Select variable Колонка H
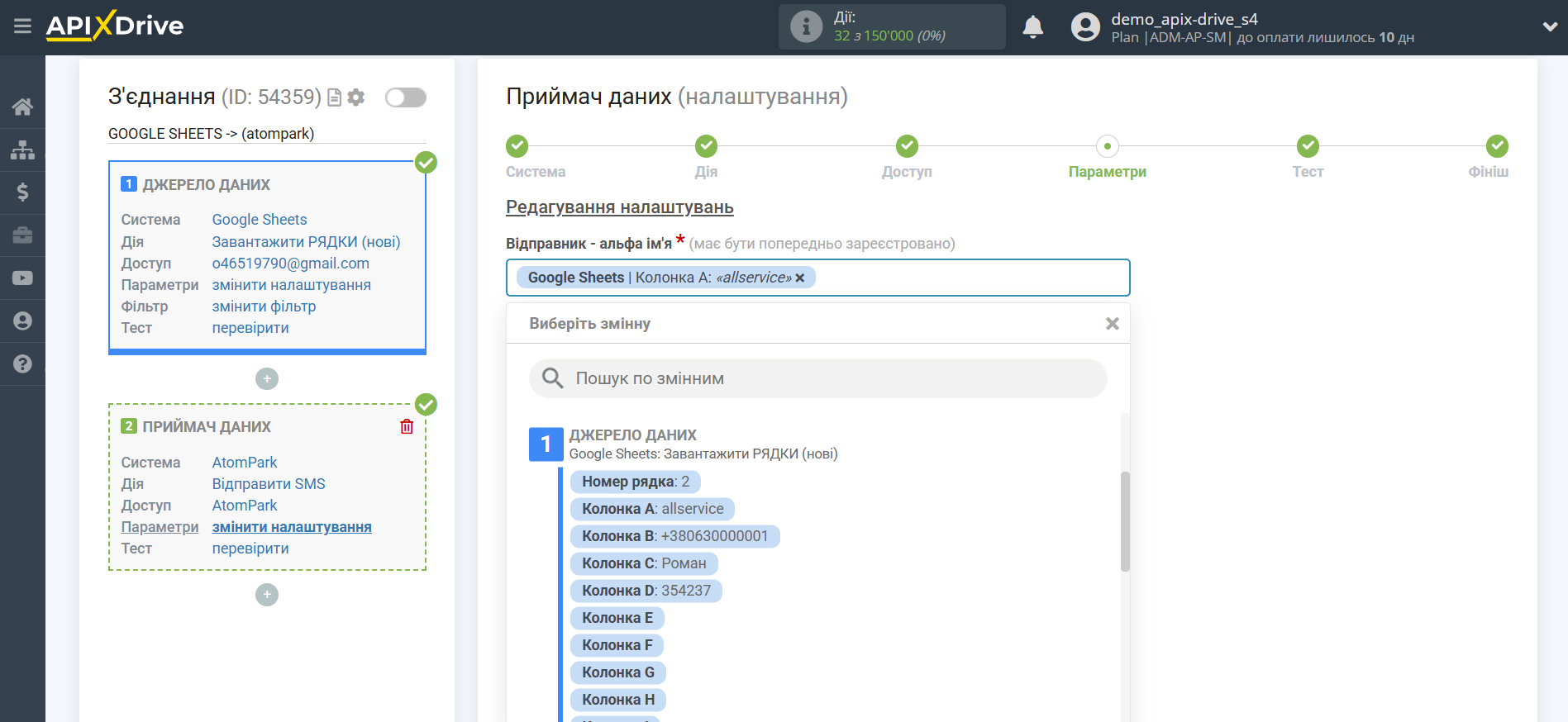The width and height of the screenshot is (1568, 722). (x=617, y=700)
